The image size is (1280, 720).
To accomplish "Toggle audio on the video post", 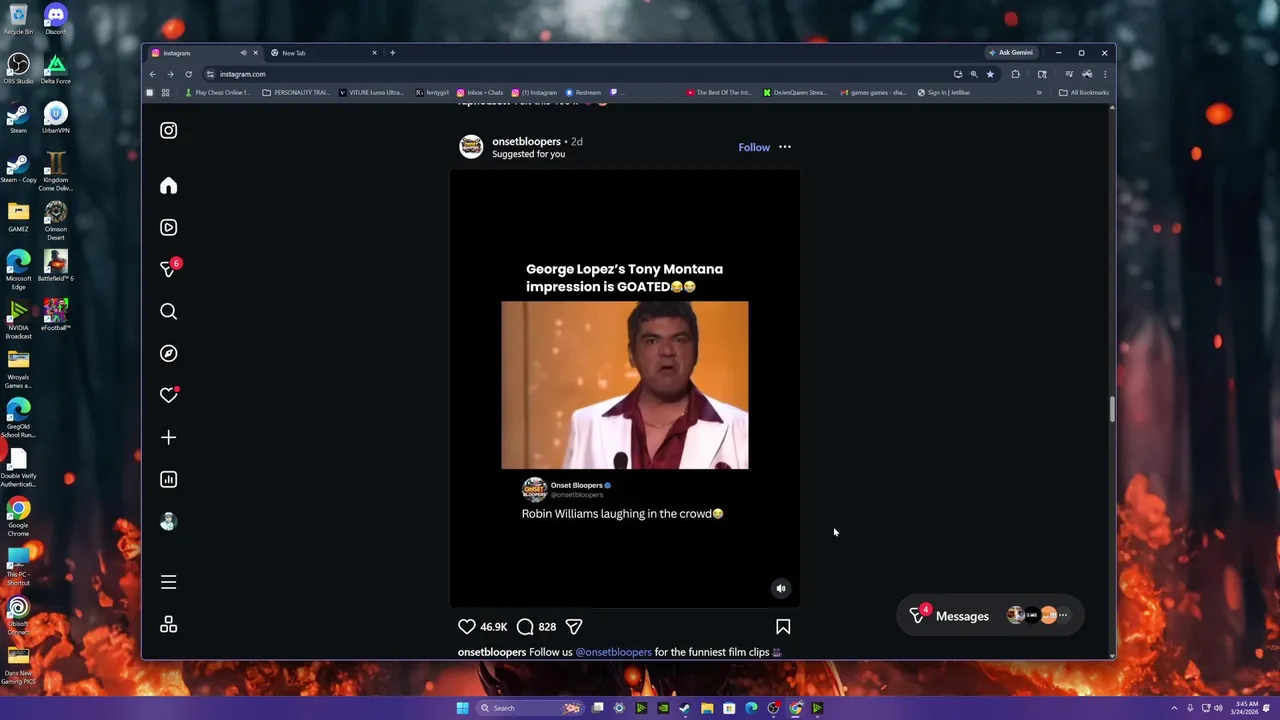I will pyautogui.click(x=781, y=589).
